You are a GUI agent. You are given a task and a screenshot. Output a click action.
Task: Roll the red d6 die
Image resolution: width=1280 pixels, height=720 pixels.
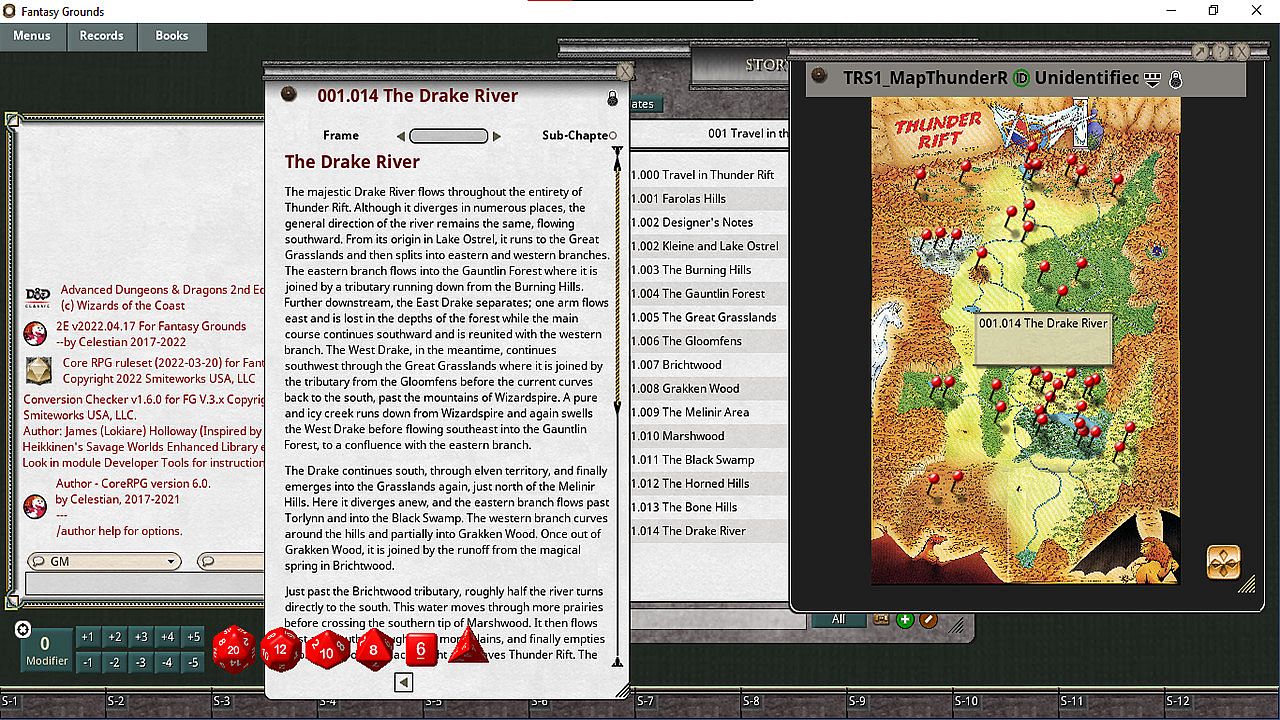(x=421, y=649)
